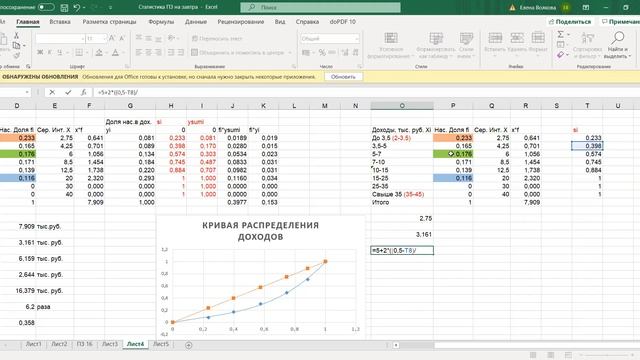The image size is (640, 360).
Task: Click the Font Color A icon
Action: (x=116, y=52)
